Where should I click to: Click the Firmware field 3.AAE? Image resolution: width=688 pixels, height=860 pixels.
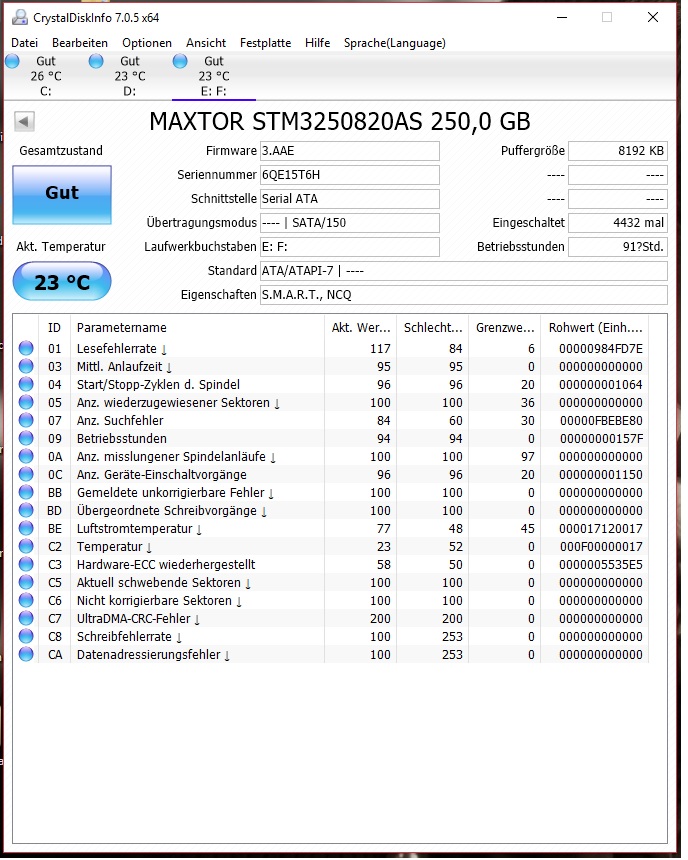349,151
